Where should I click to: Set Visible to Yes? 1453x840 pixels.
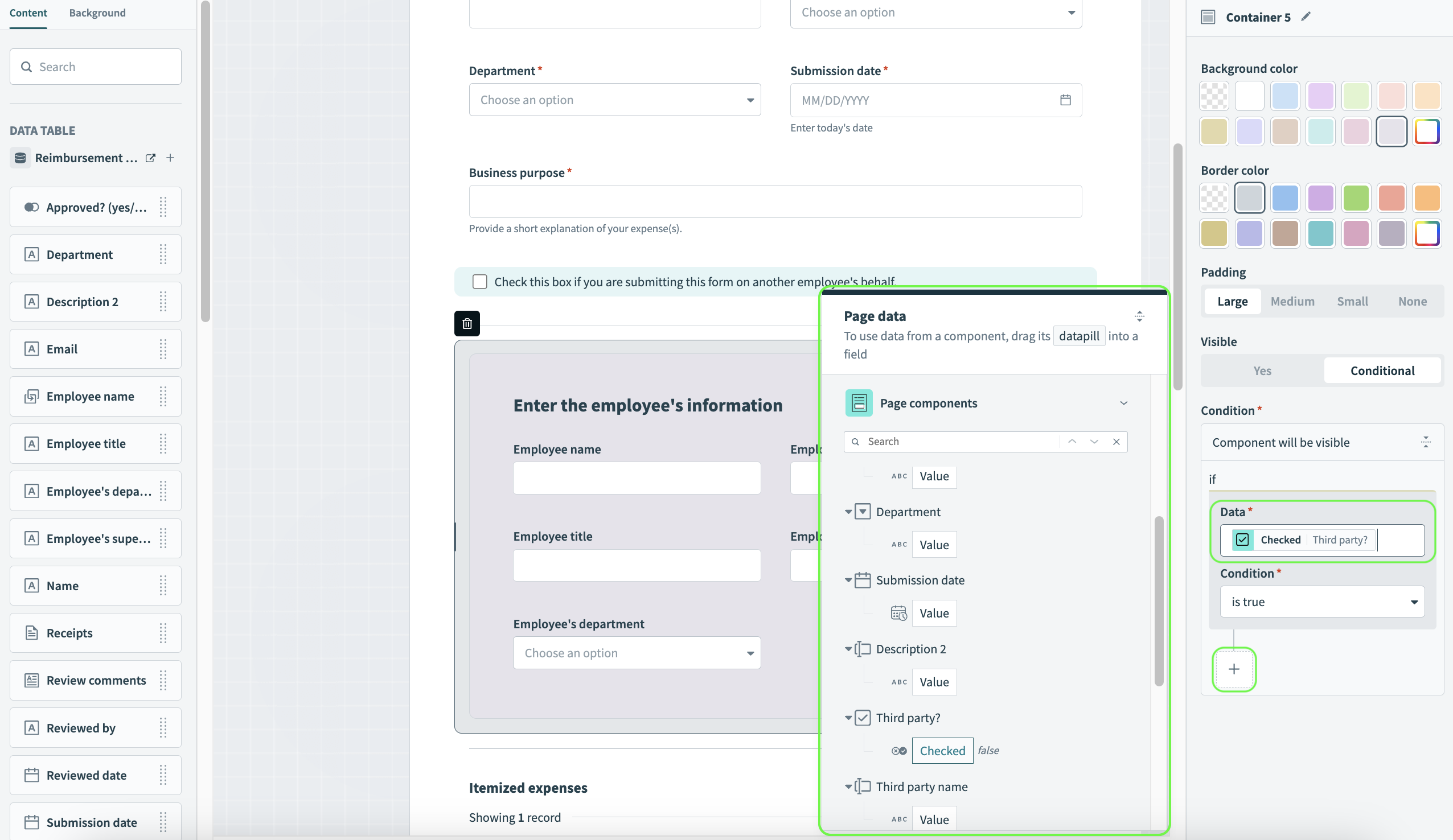click(x=1262, y=370)
